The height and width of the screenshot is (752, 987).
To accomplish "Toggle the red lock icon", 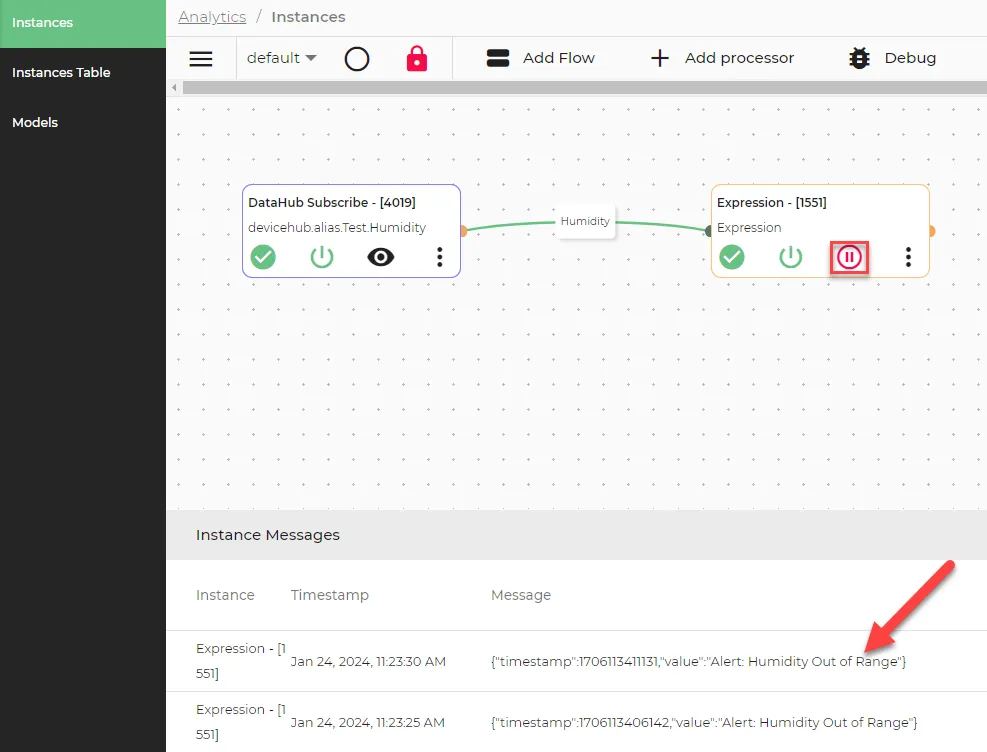I will pos(417,59).
